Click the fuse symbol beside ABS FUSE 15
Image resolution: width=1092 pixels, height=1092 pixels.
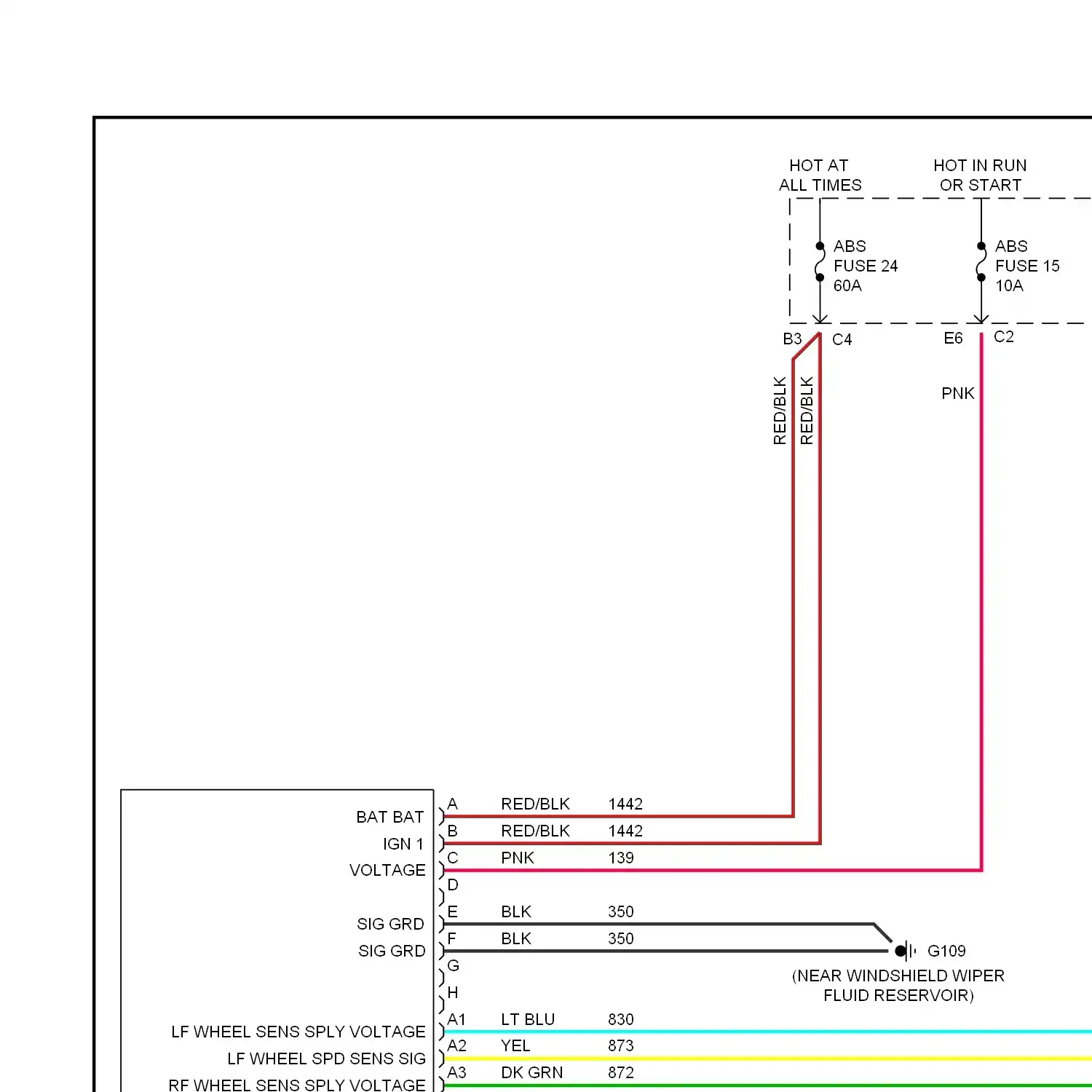click(x=981, y=261)
